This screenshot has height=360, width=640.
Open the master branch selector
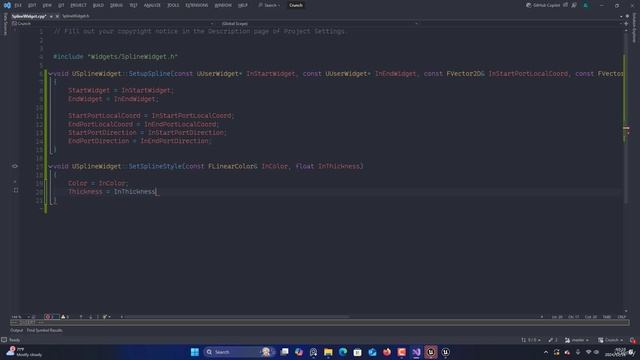point(576,340)
